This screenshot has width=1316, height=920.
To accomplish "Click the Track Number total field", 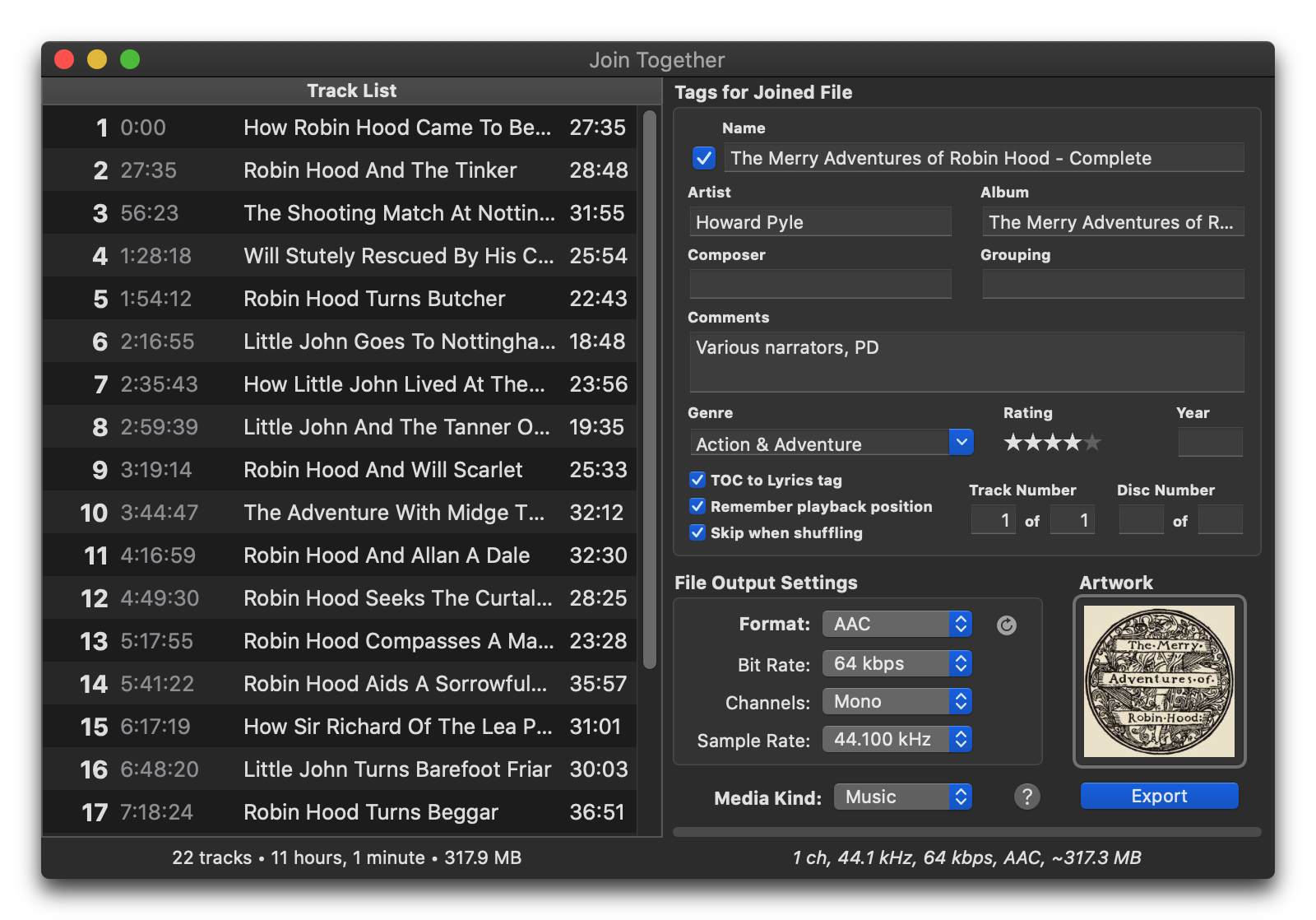I will point(1073,520).
